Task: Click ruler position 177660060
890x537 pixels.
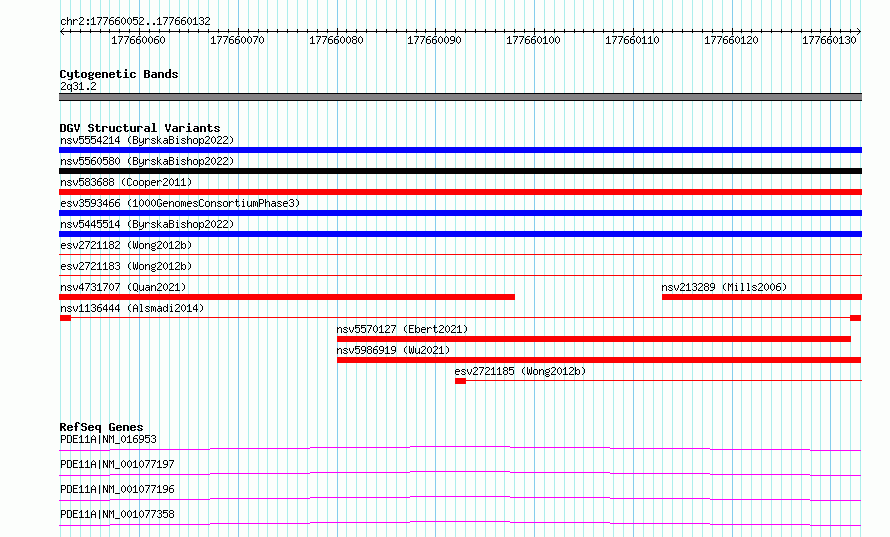Action: point(138,40)
